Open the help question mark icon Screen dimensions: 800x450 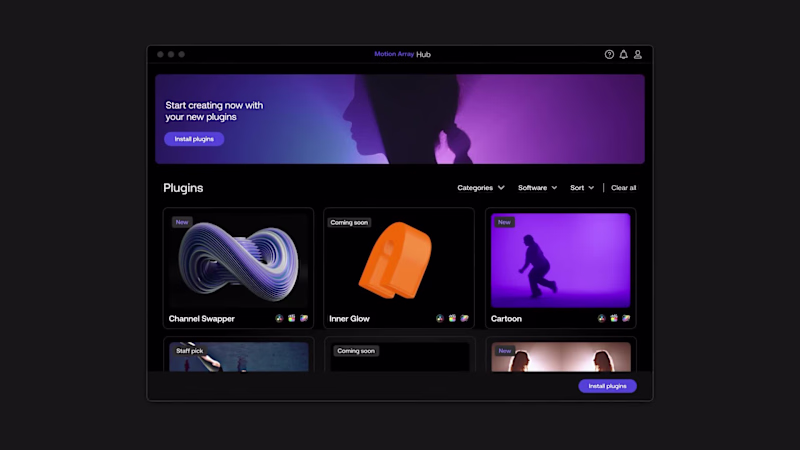point(609,54)
